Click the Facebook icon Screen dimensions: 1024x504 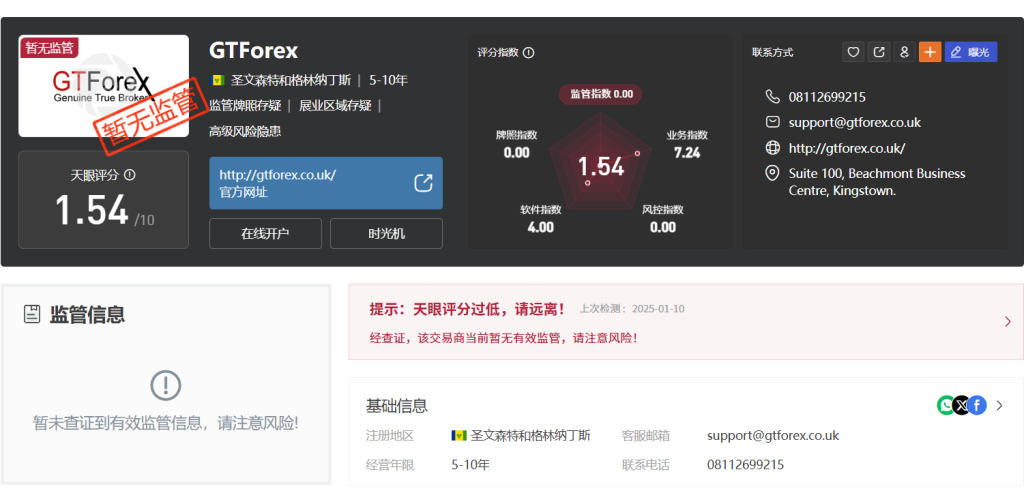coord(977,405)
